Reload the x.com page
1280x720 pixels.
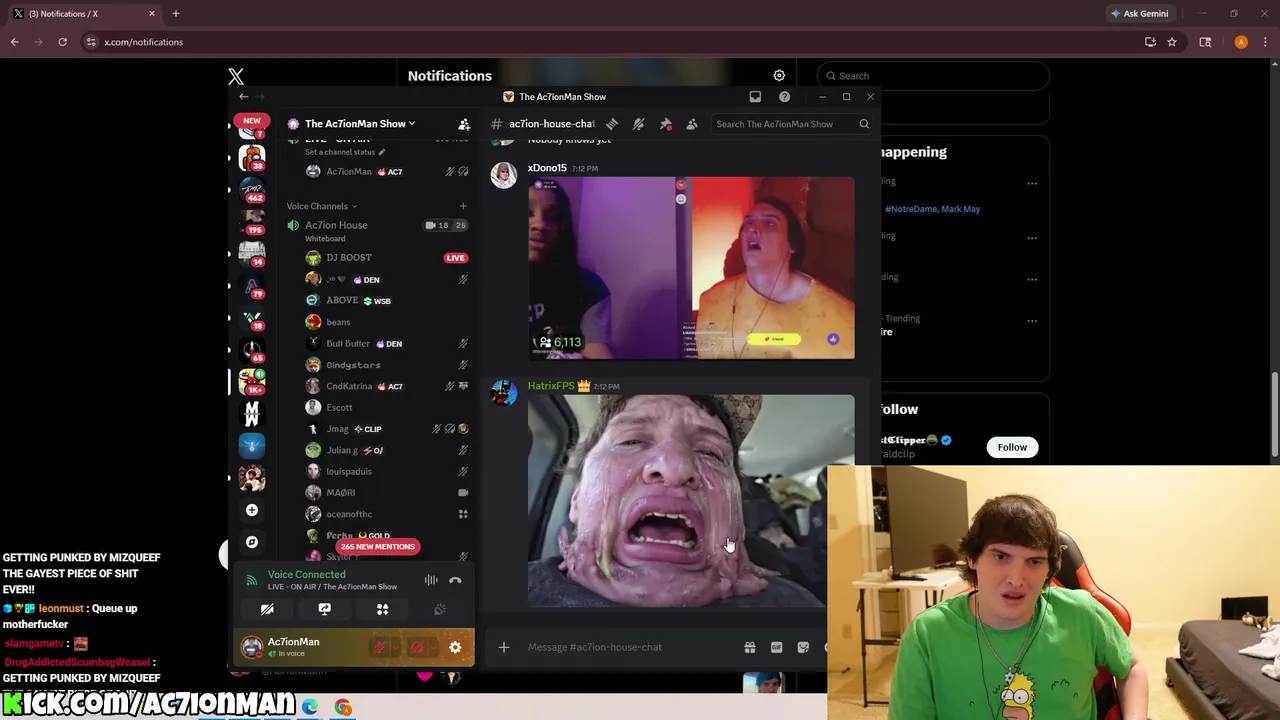coord(62,42)
